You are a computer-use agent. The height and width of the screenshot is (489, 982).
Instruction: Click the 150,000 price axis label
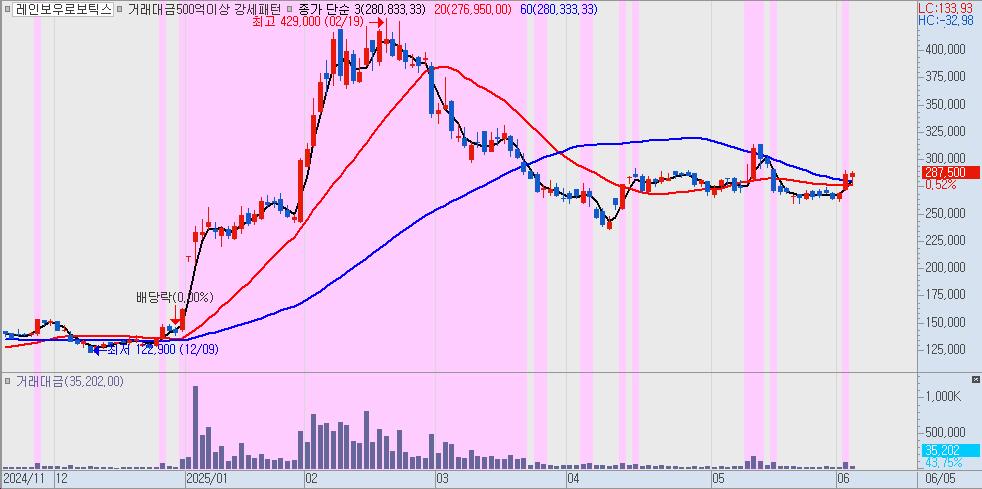944,322
